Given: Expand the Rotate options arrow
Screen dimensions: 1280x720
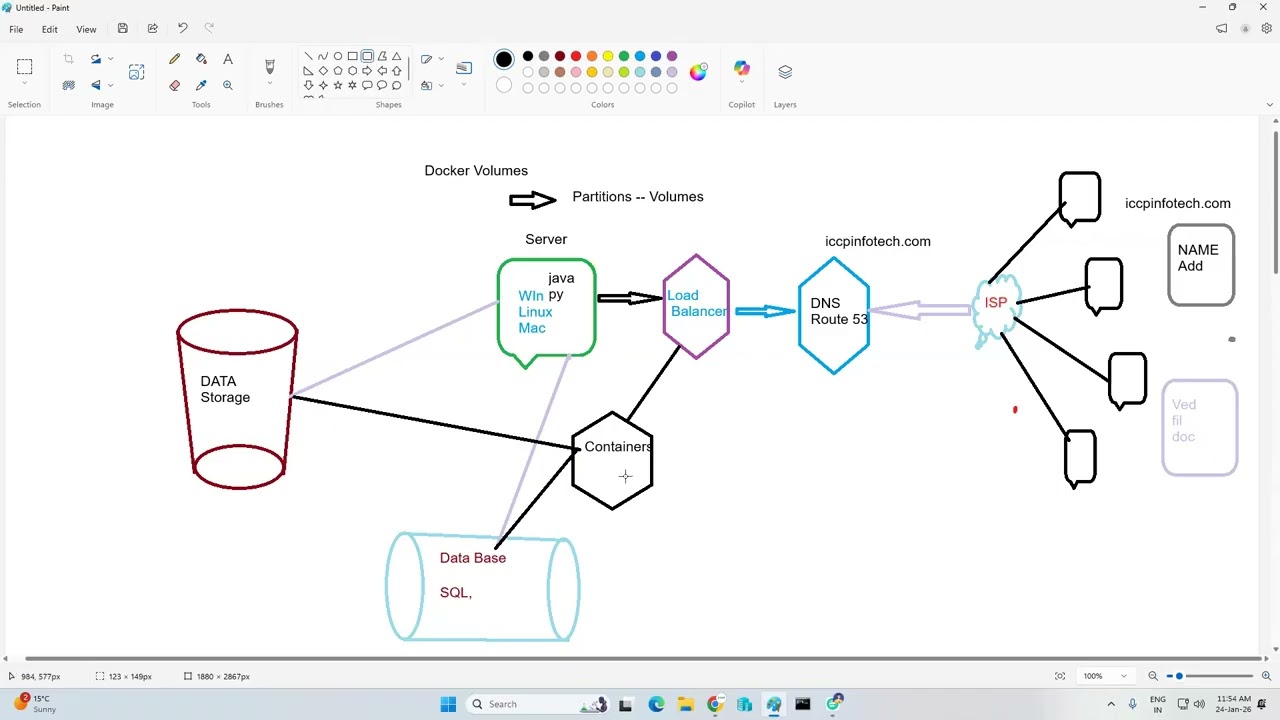Looking at the screenshot, I should point(110,60).
